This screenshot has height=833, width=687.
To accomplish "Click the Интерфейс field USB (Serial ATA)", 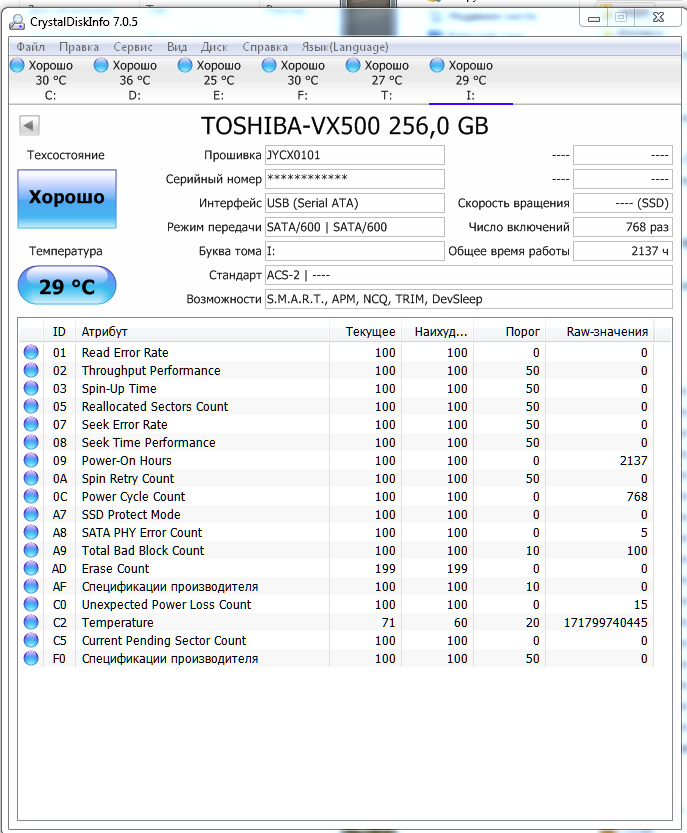I will coord(354,203).
